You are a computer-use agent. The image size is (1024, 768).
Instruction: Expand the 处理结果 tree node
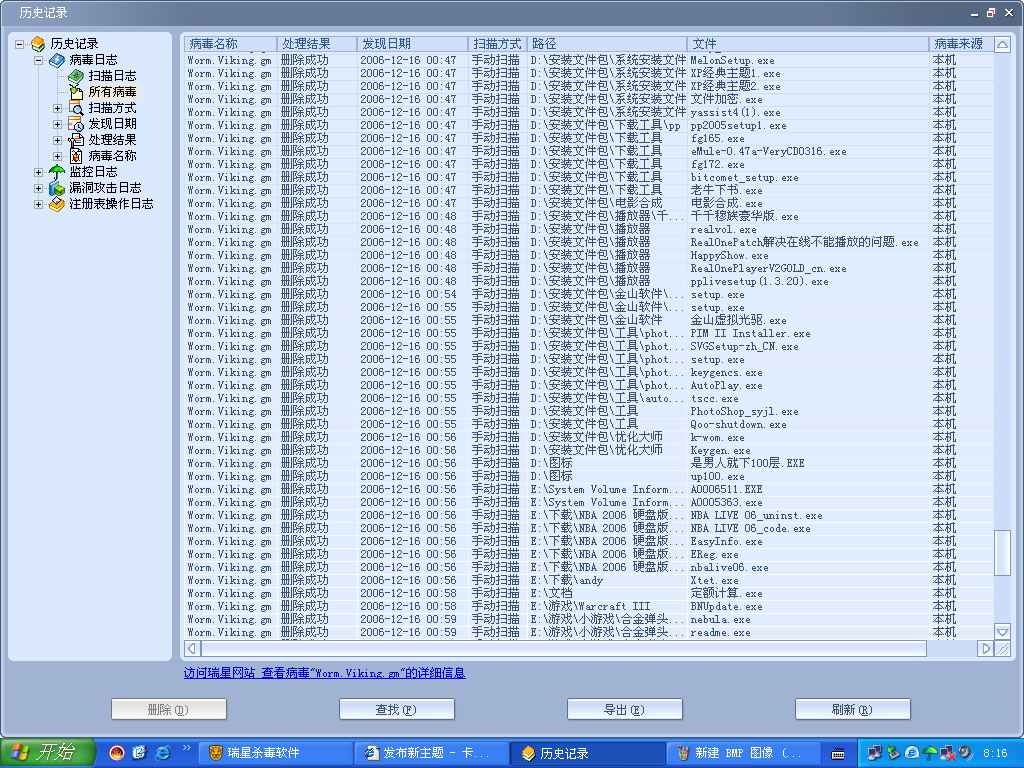click(58, 140)
